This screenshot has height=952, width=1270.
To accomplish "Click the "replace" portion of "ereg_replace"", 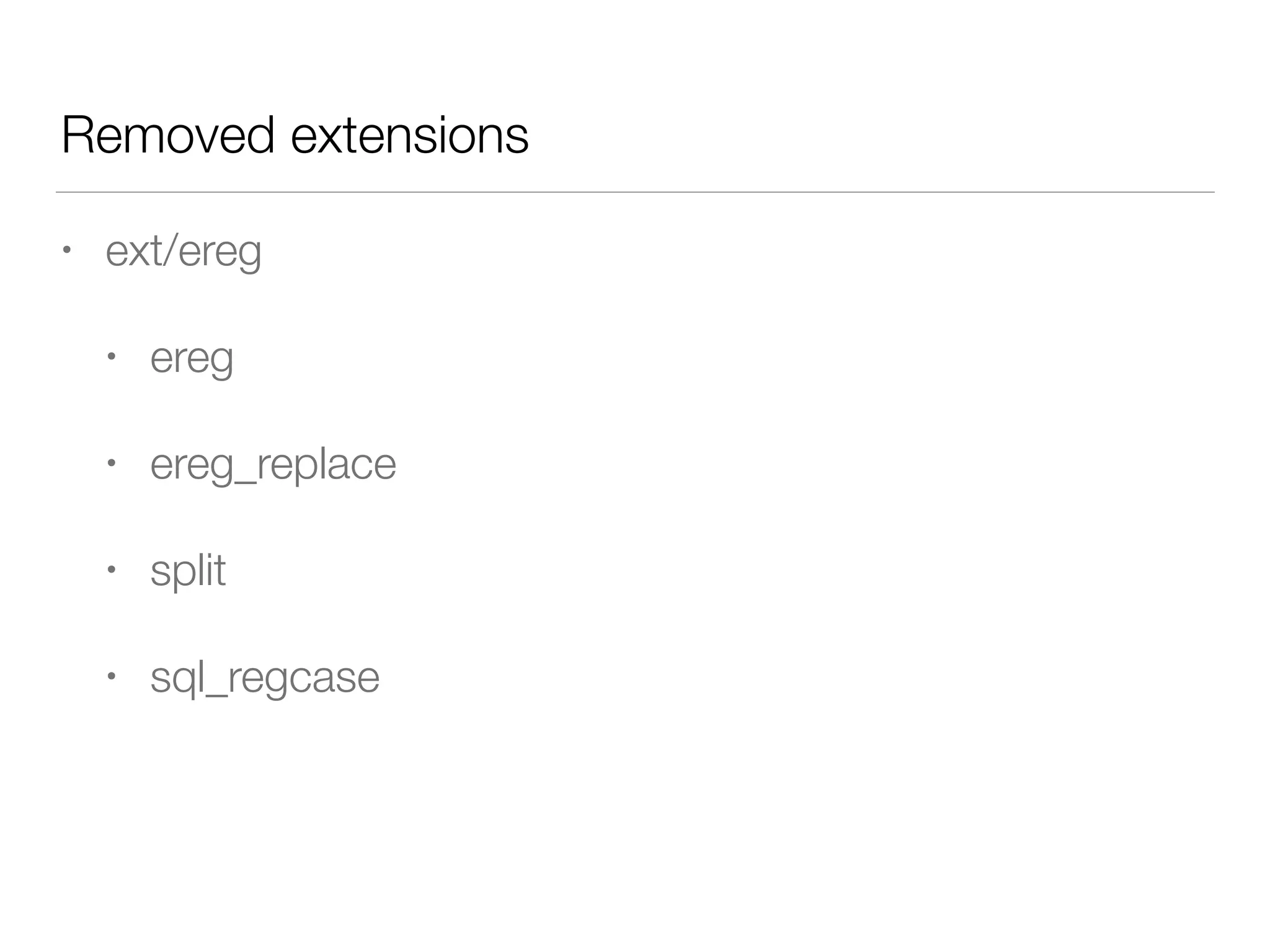I will click(x=327, y=465).
